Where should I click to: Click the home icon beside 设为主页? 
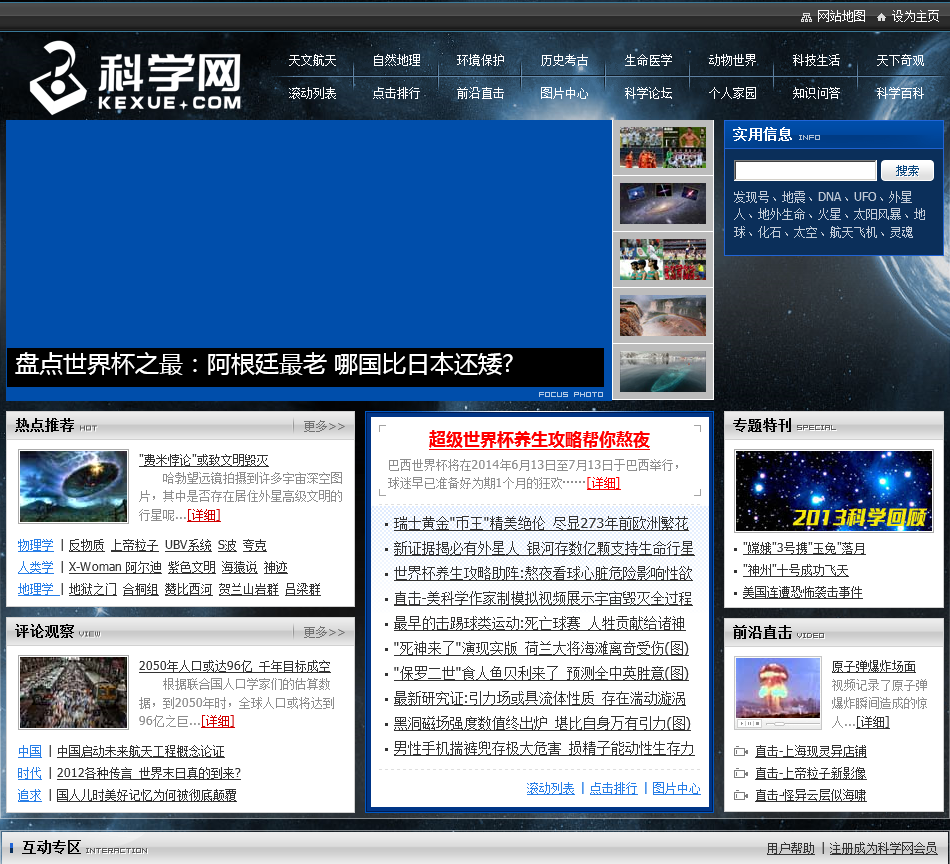point(882,17)
